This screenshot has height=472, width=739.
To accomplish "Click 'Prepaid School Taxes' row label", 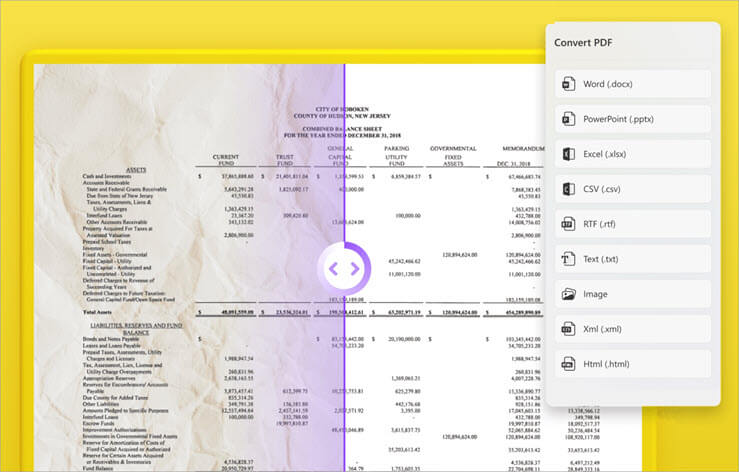I will coord(107,241).
